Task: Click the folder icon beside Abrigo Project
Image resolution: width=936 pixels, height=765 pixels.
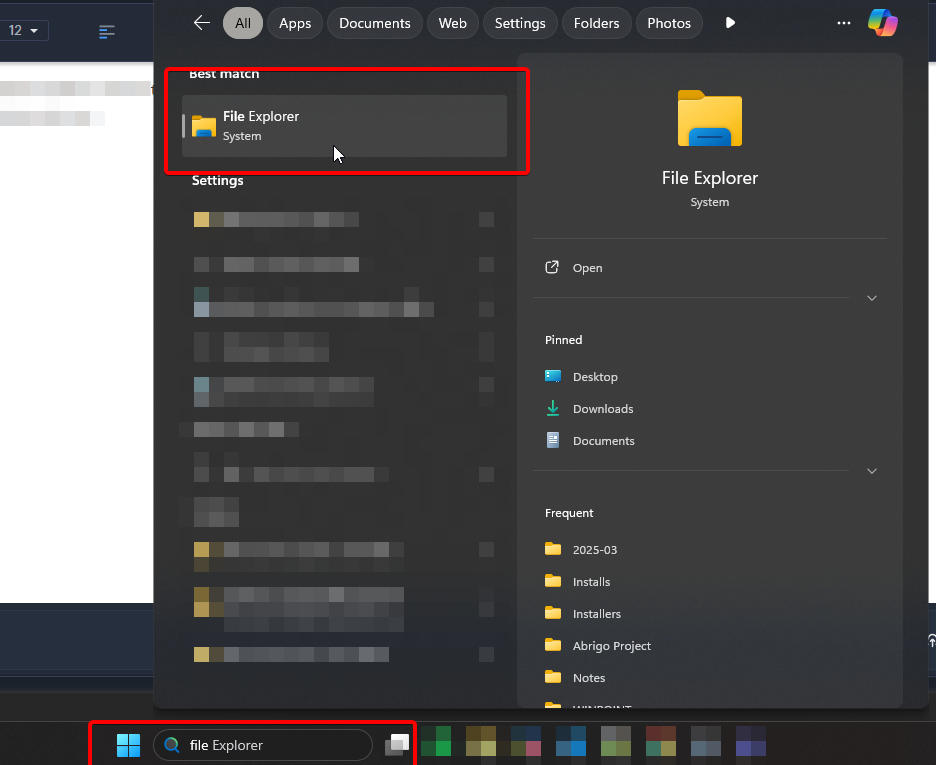Action: 553,645
